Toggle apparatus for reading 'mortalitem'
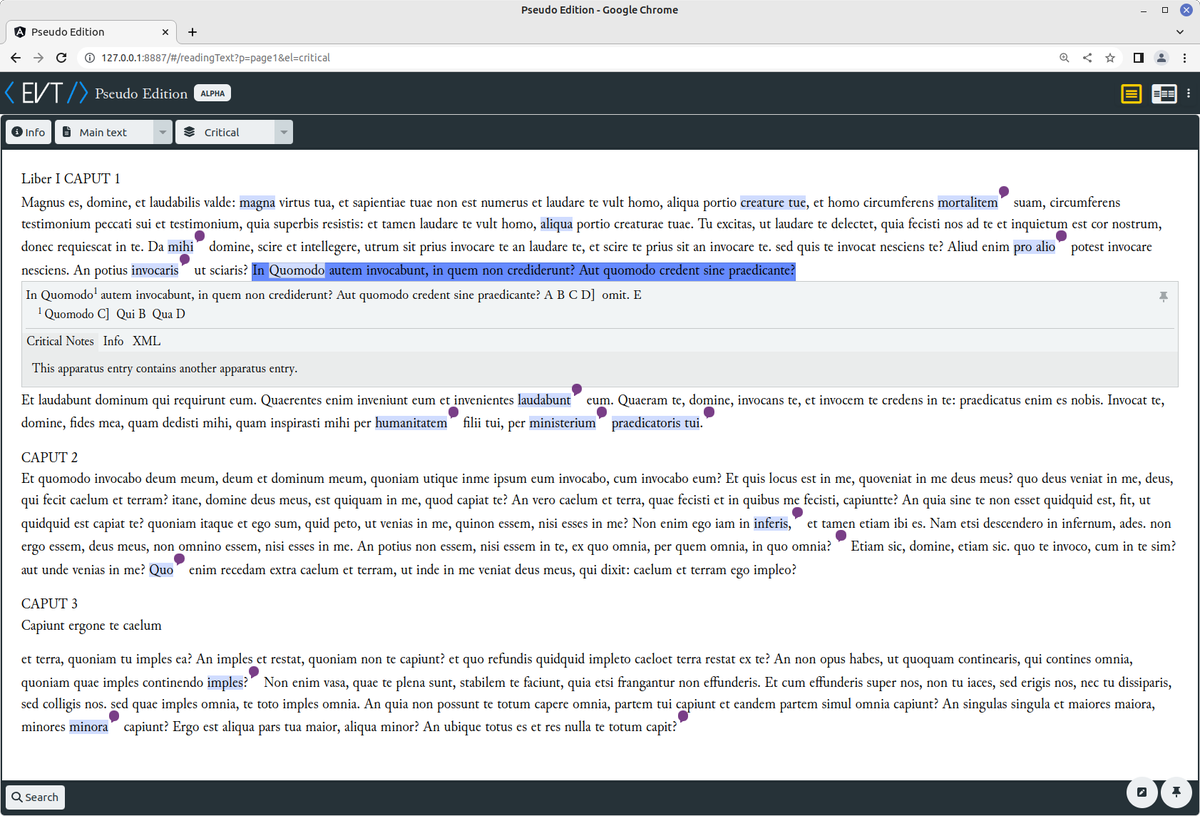Viewport: 1200px width, 816px height. pos(968,203)
